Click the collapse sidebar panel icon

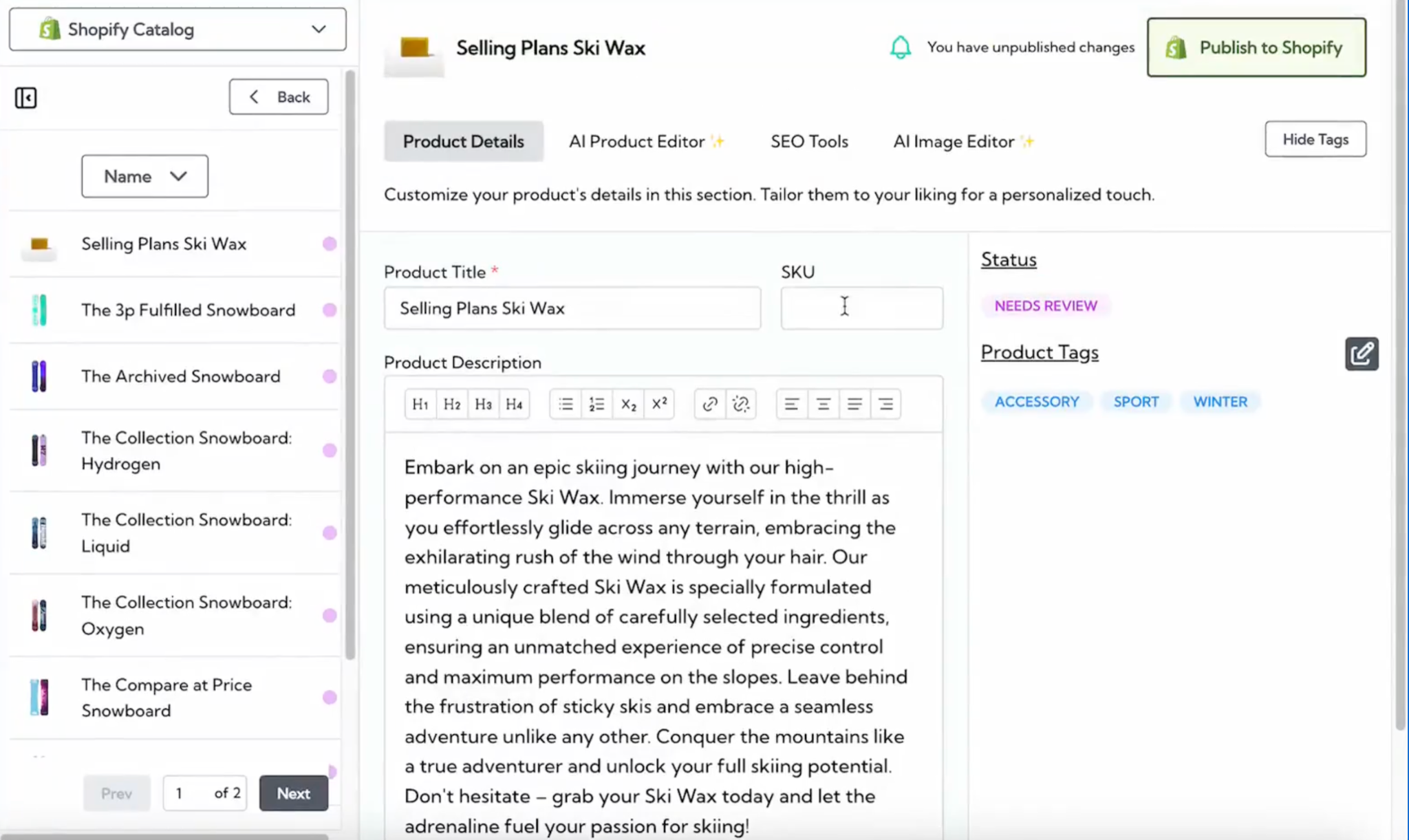[x=25, y=97]
